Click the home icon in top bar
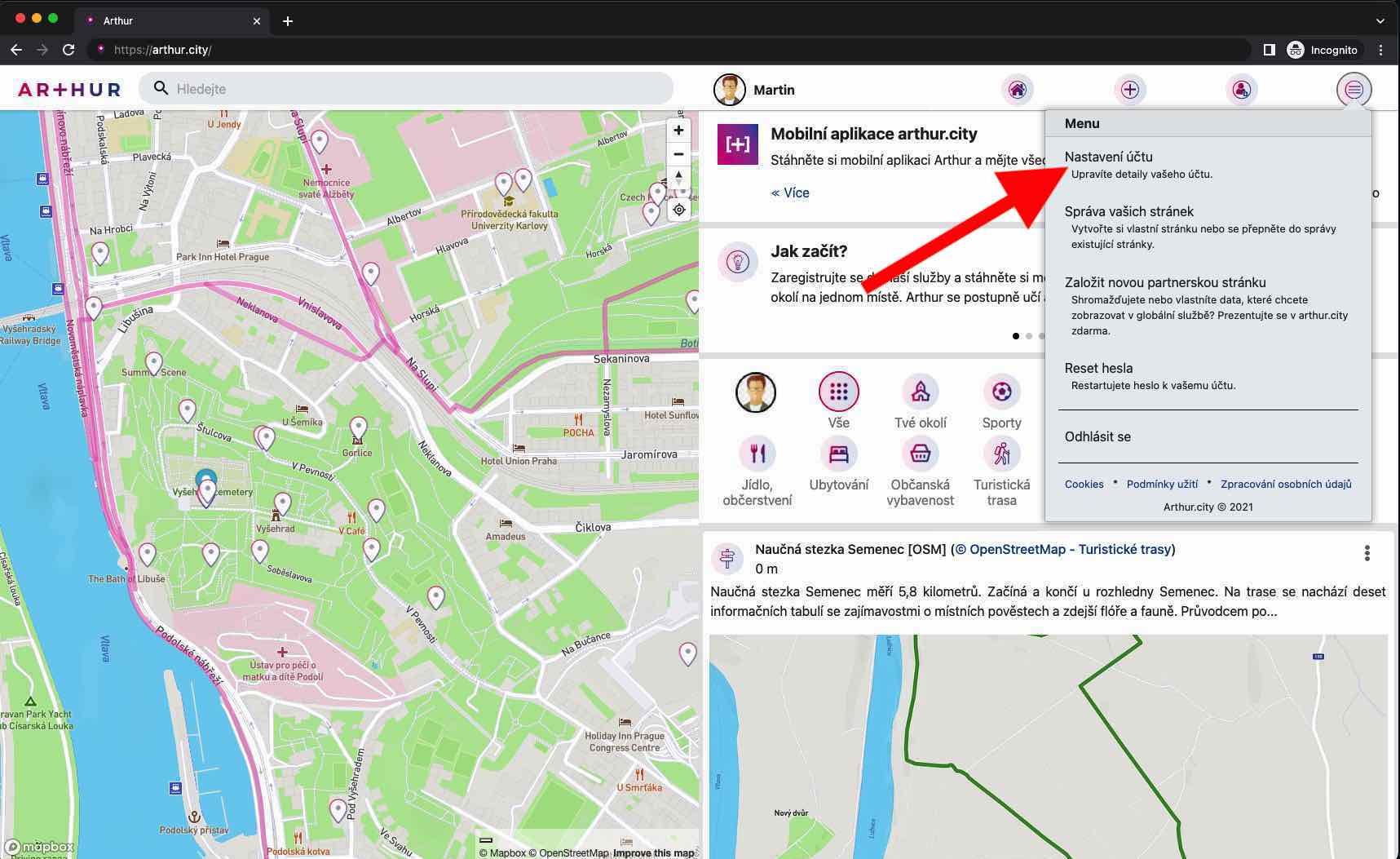 (1017, 90)
